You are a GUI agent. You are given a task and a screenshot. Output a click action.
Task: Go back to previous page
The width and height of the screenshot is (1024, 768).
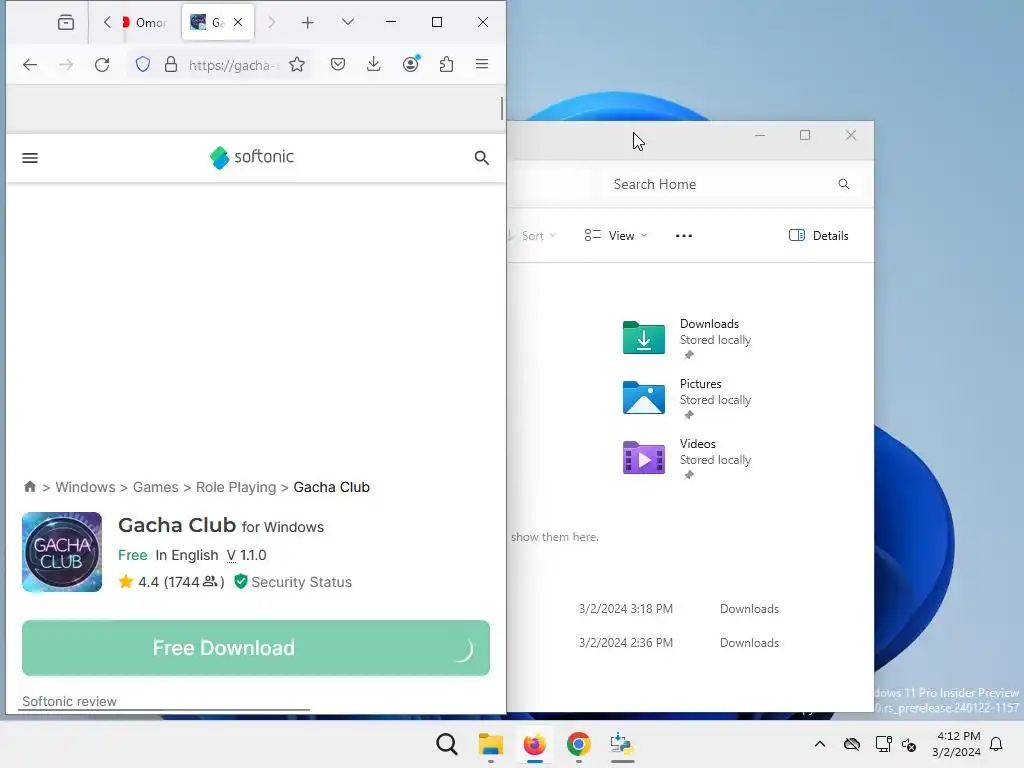click(30, 65)
